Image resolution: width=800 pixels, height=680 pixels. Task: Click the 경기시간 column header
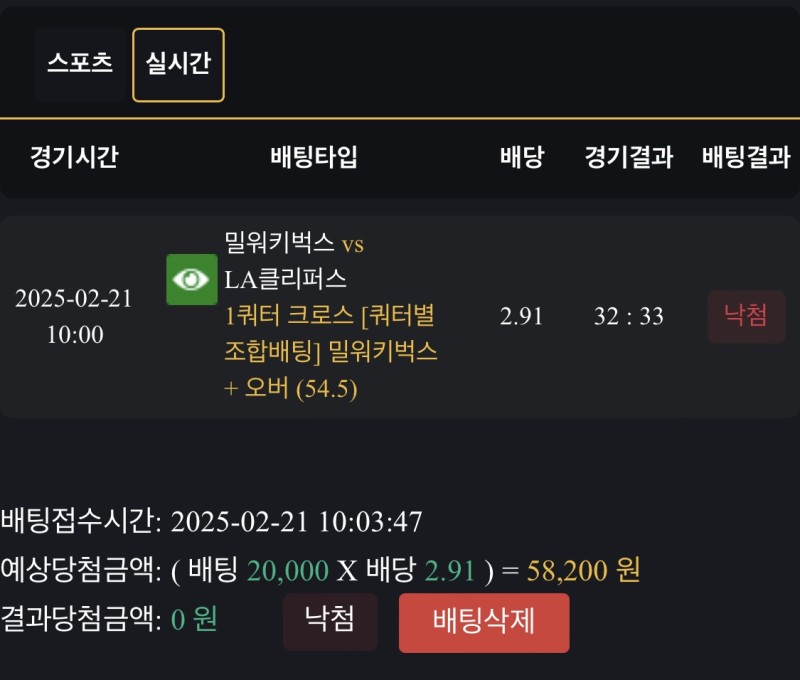click(74, 157)
